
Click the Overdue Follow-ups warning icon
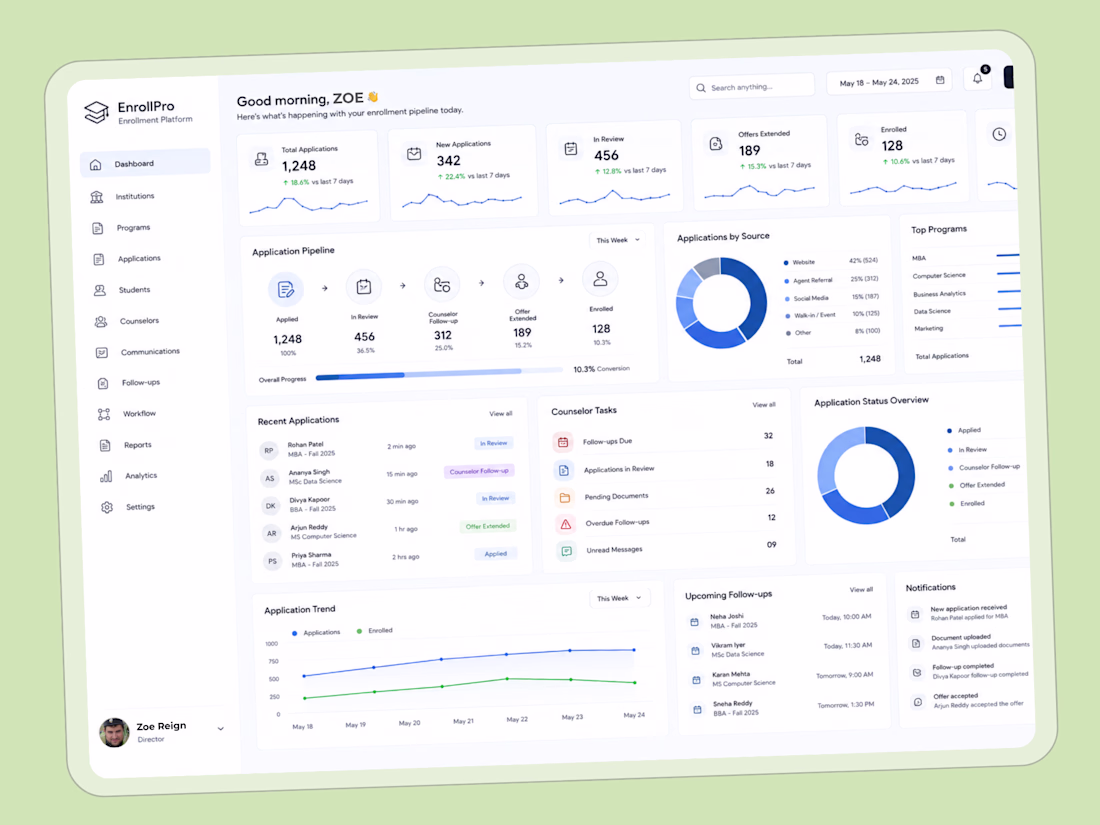tap(565, 525)
